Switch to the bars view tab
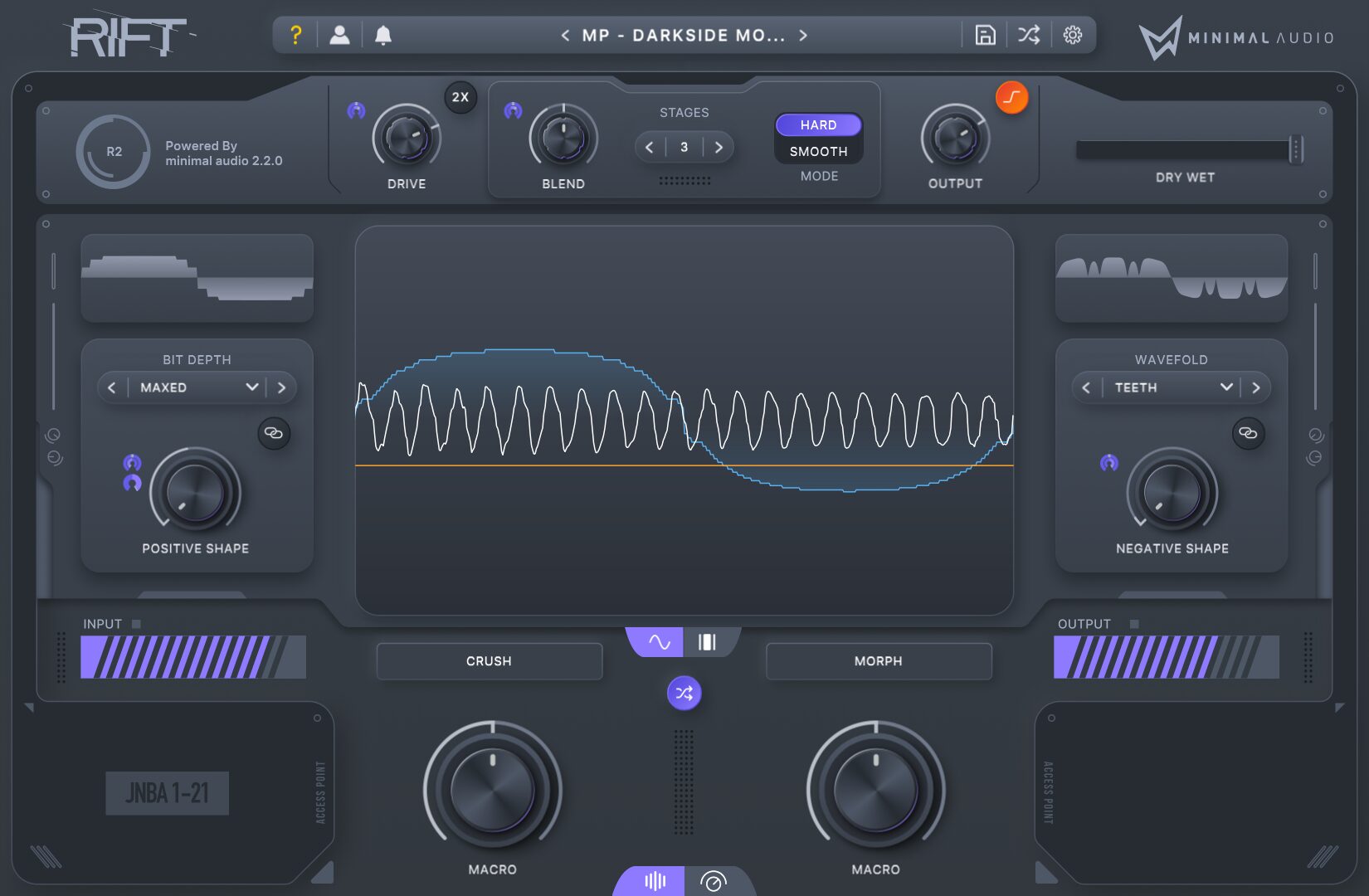This screenshot has width=1369, height=896. (x=707, y=642)
